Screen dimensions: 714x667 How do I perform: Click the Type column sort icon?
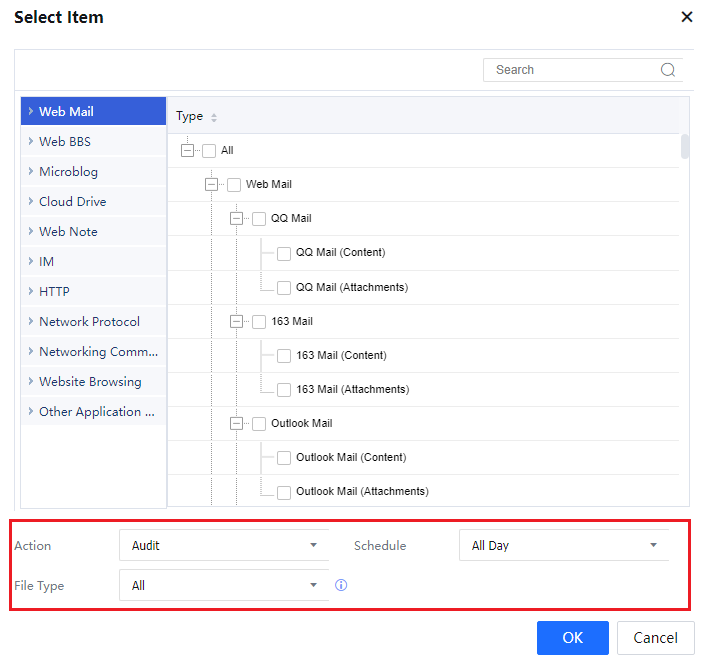coord(214,118)
